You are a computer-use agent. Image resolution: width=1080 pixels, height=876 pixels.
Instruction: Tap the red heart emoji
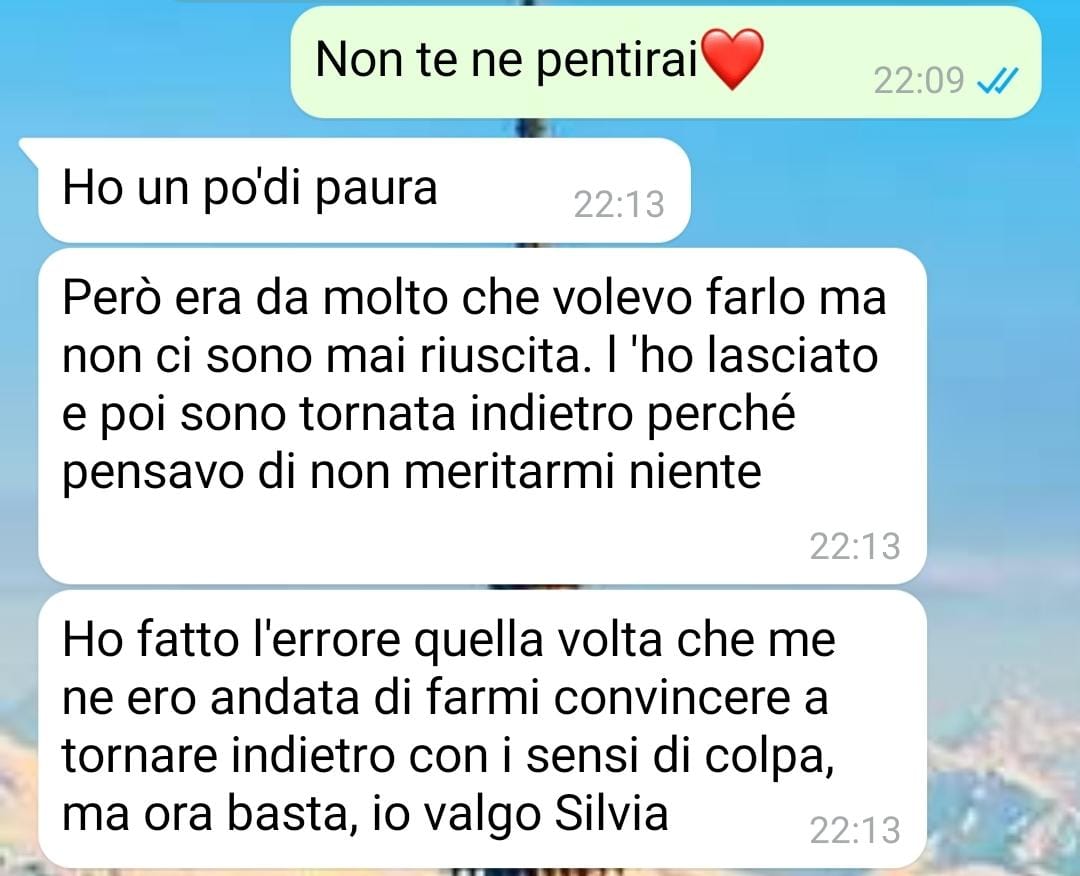click(x=731, y=59)
